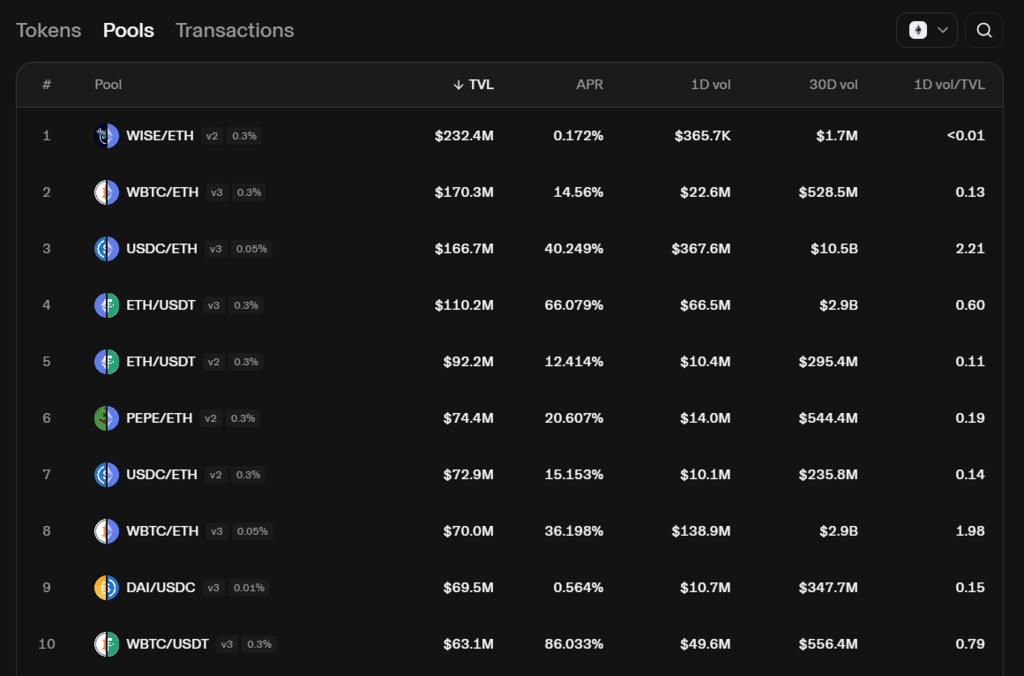Sort by 30D vol column header

[833, 84]
